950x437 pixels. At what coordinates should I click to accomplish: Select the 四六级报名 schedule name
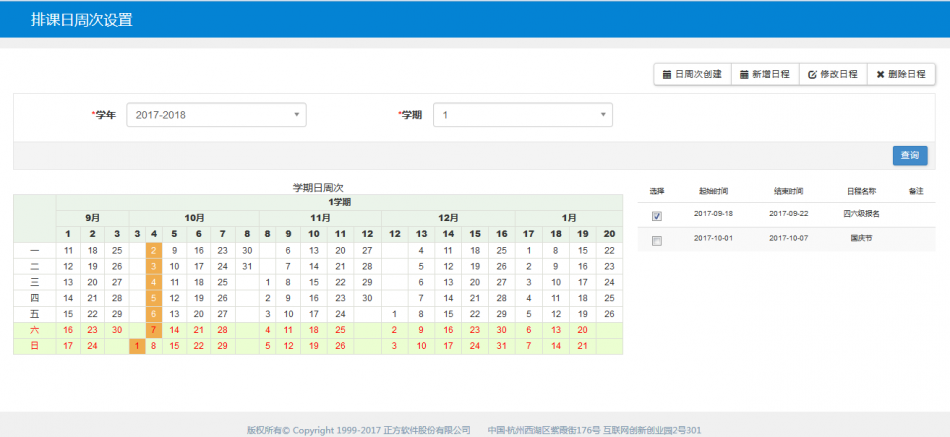pos(860,214)
